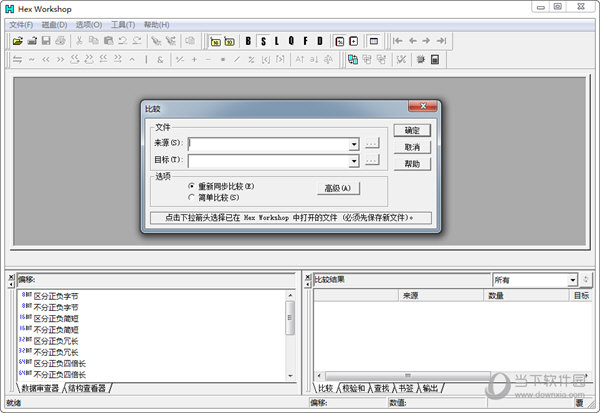The height and width of the screenshot is (413, 600).
Task: Select the hexadecimal (16) offset display icon
Action: point(216,41)
